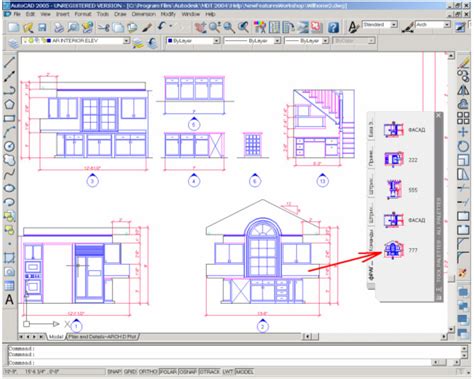Open the ByLayer linetype dropdown
Viewport: 474px width, 379px height.
click(277, 41)
